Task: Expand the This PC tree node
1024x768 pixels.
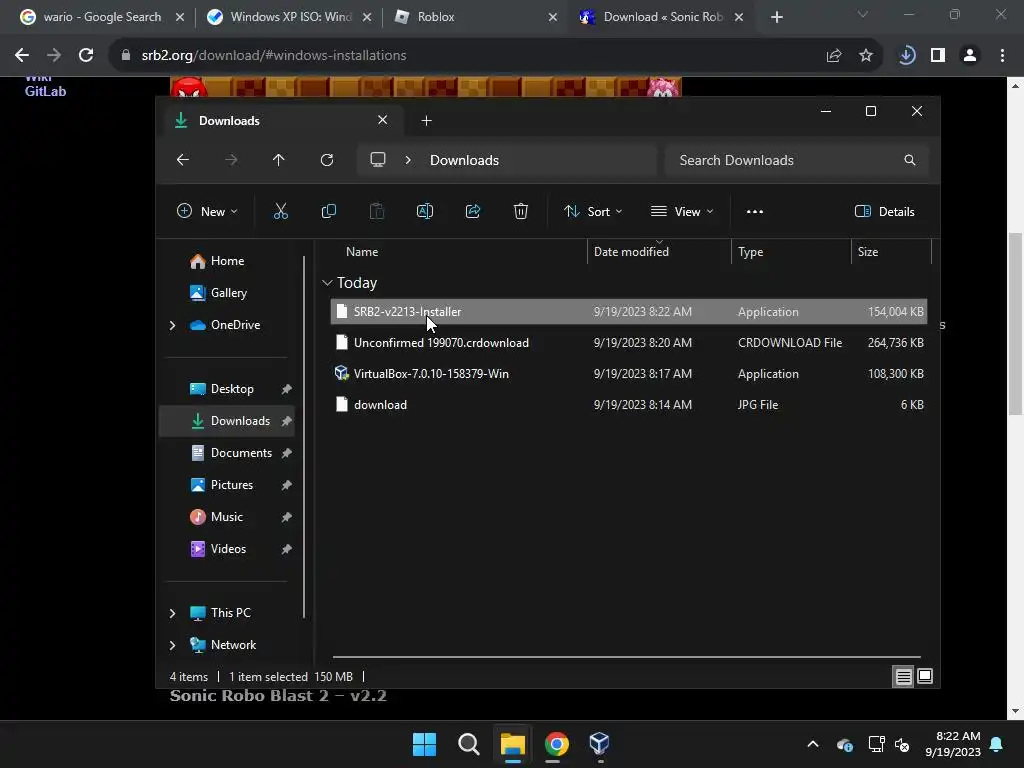Action: [172, 613]
